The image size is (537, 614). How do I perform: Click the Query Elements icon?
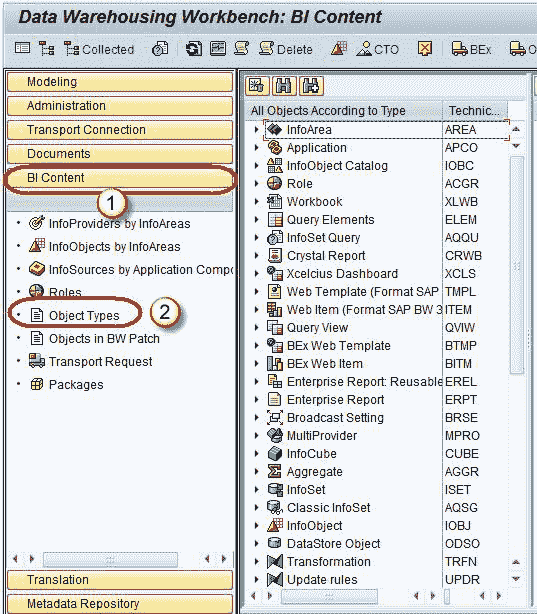[275, 220]
